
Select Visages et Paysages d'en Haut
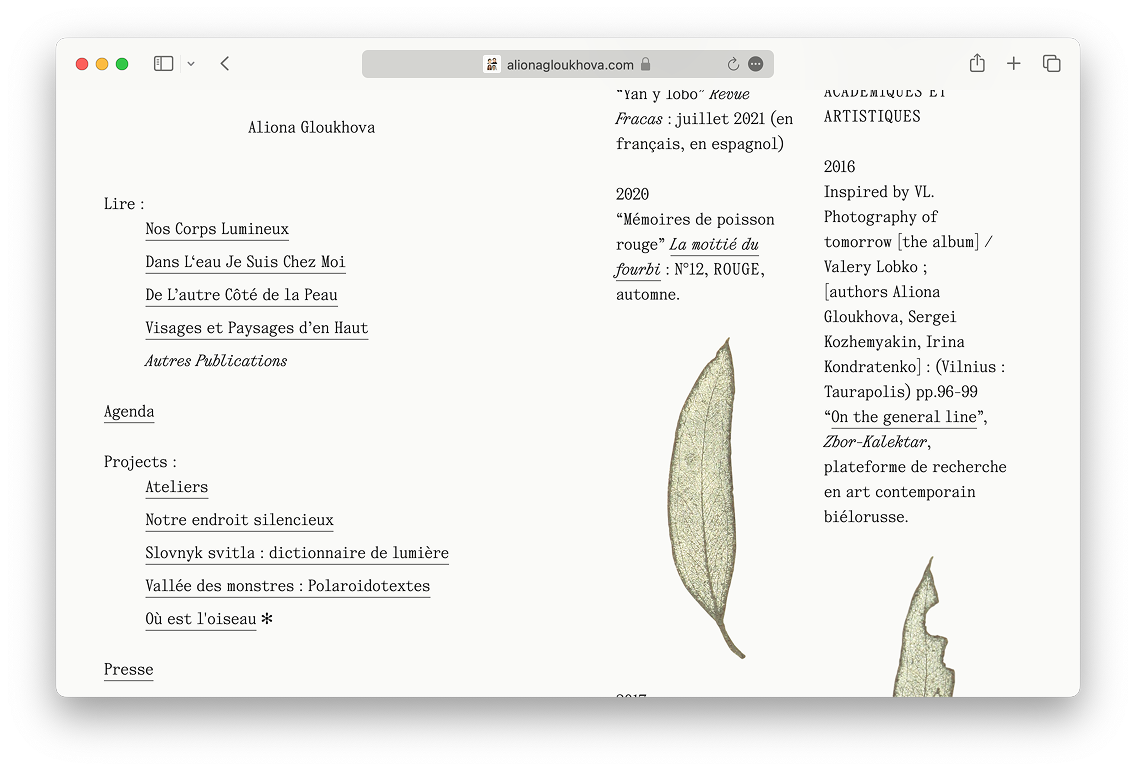tap(256, 328)
